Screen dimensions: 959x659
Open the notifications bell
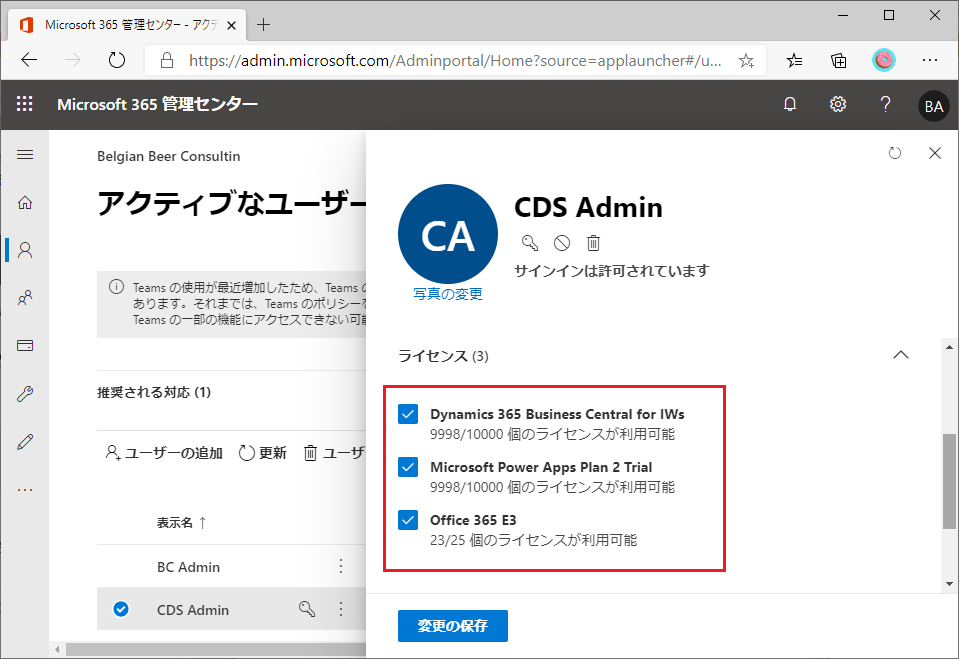click(x=790, y=105)
